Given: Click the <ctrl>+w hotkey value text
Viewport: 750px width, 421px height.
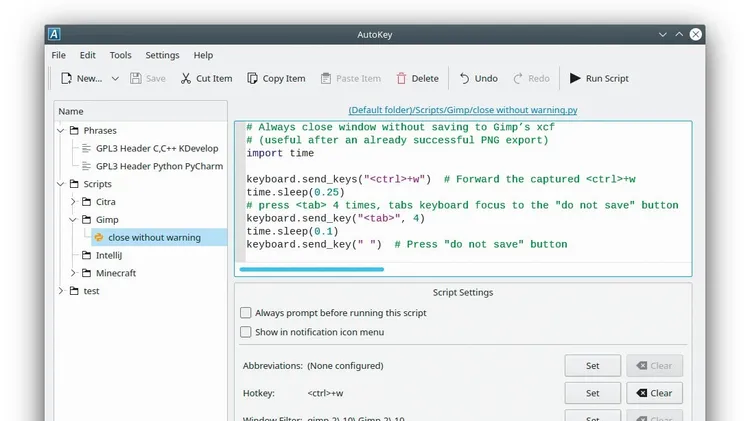Looking at the screenshot, I should coord(325,393).
